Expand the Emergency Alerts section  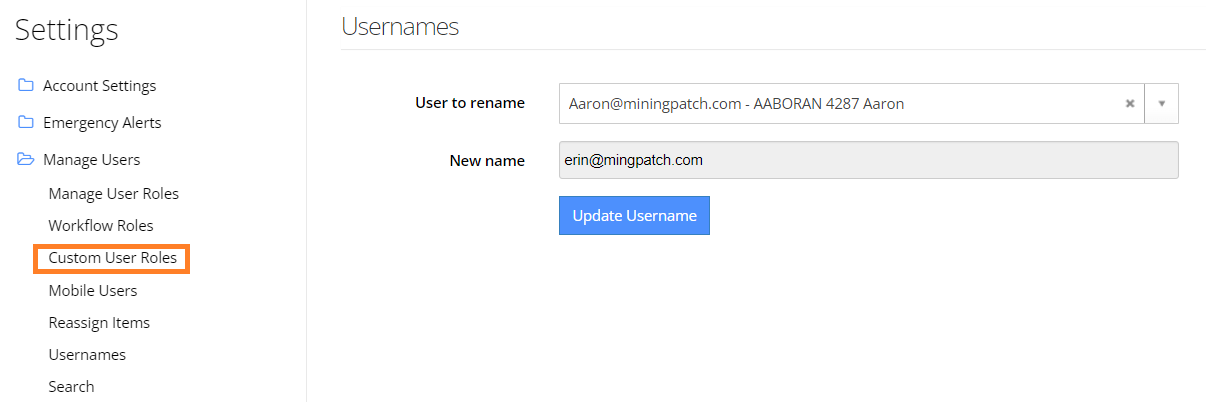point(102,123)
